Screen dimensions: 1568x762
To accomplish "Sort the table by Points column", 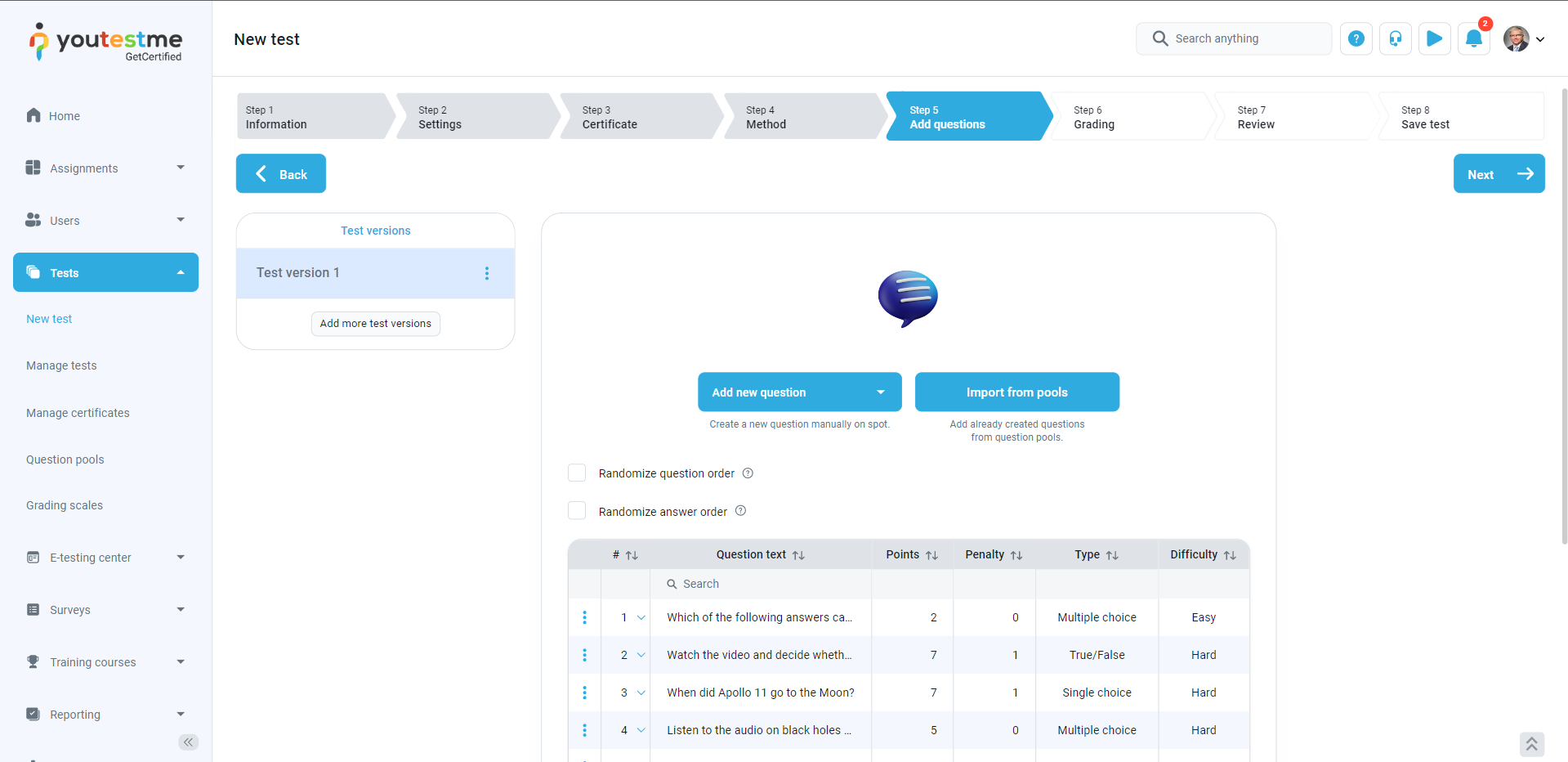I will [931, 555].
